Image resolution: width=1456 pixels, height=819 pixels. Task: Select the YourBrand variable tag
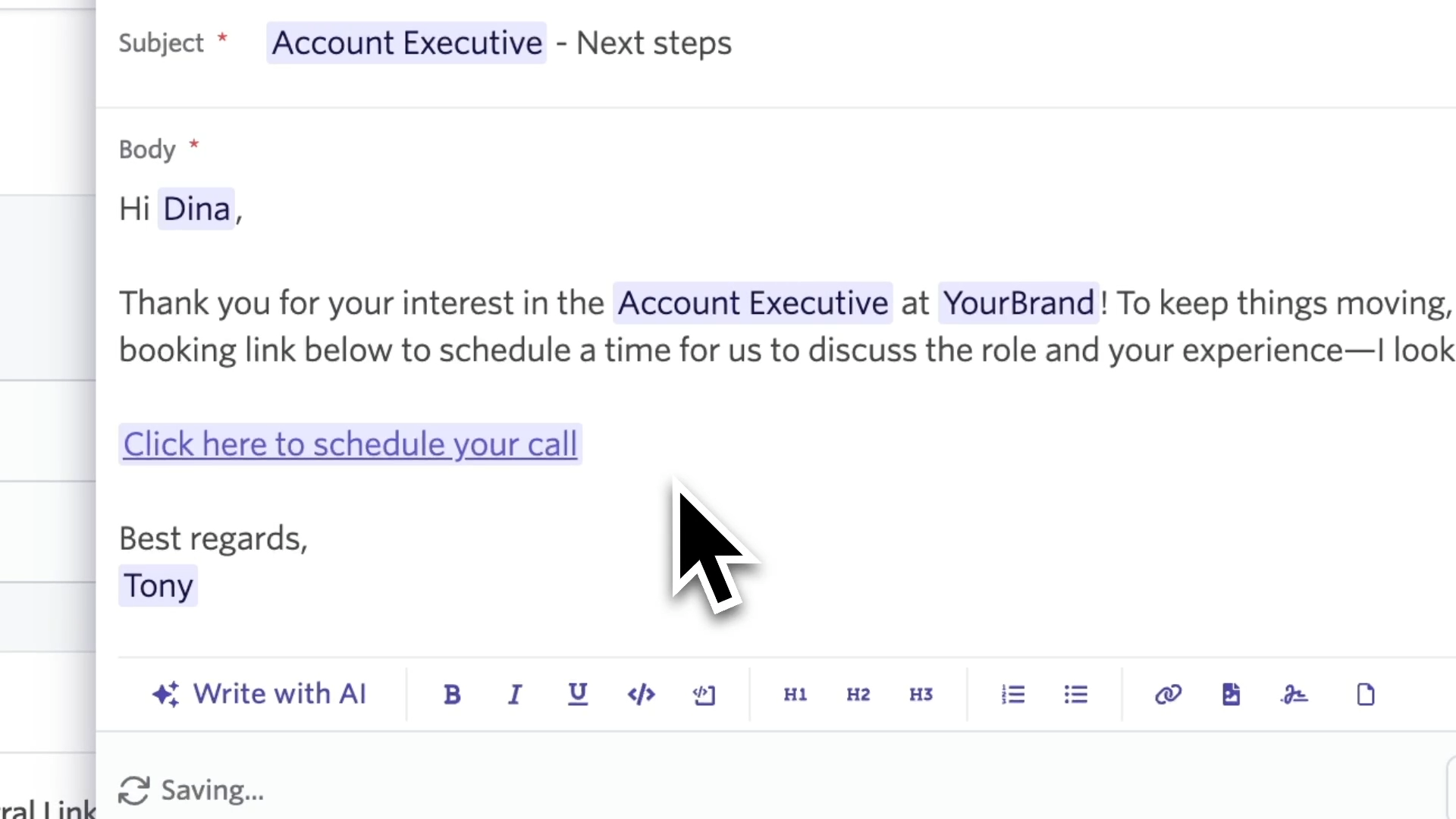[x=1018, y=303]
